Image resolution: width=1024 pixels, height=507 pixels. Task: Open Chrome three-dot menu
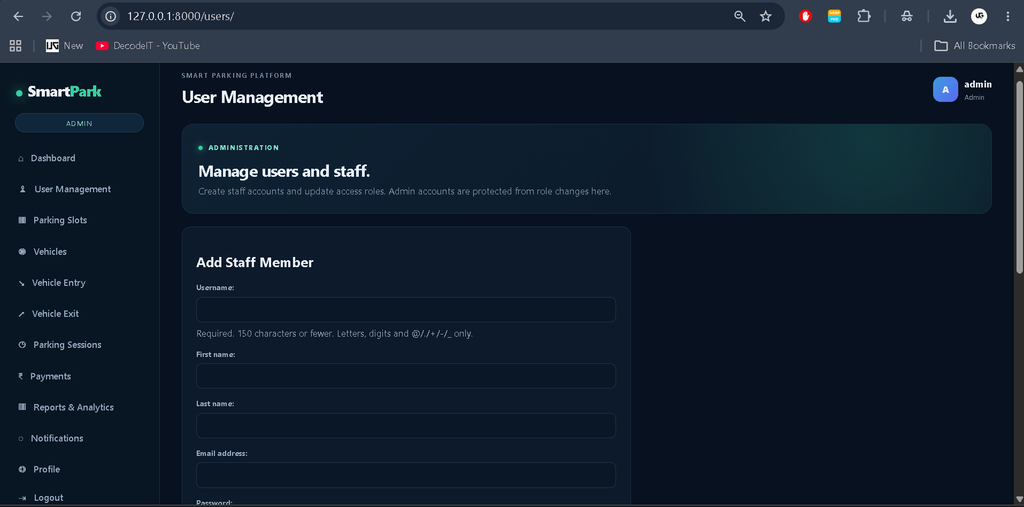point(1008,16)
